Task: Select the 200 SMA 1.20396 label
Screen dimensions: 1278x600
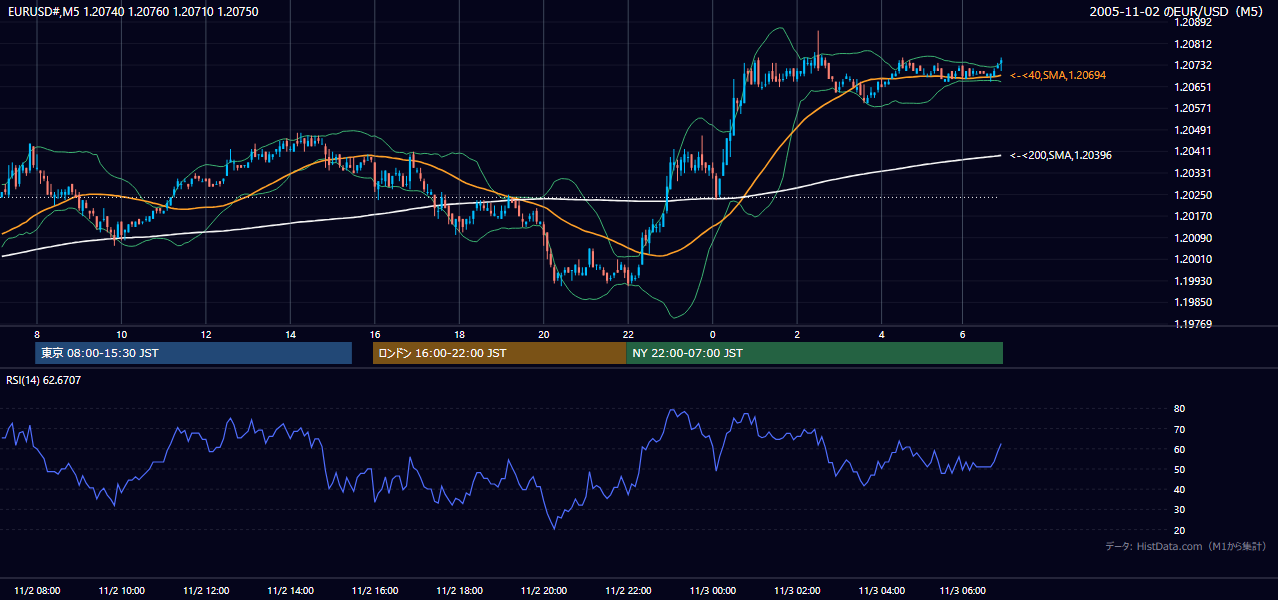Action: point(1061,155)
